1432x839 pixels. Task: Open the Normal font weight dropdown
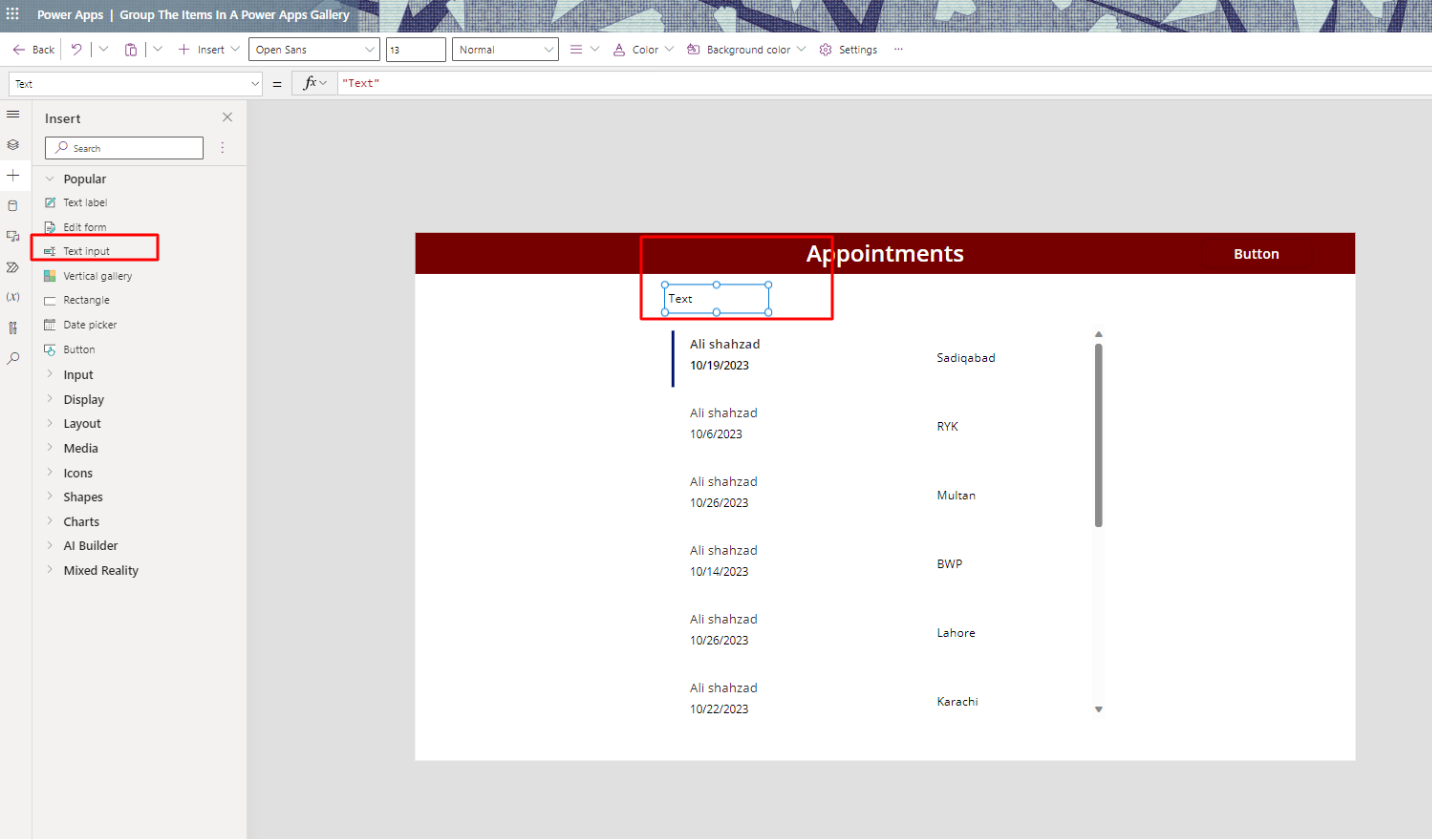coord(505,49)
